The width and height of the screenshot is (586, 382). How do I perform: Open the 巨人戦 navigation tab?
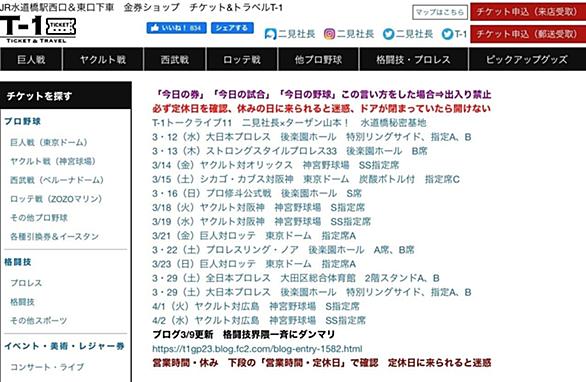31,59
